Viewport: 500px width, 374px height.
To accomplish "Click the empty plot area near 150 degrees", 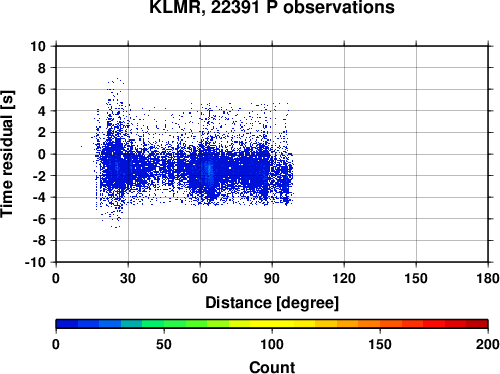I will coord(416,154).
